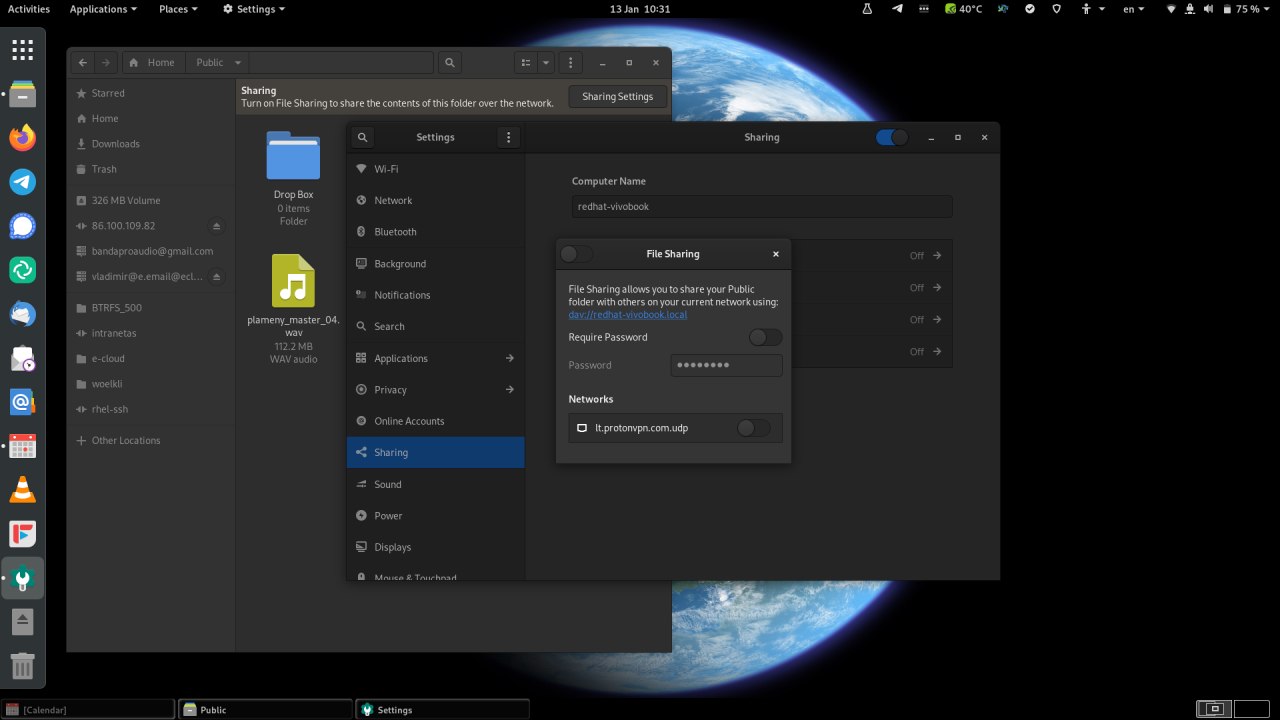Turn off the main Sharing switch in header
The height and width of the screenshot is (720, 1280).
pos(892,137)
